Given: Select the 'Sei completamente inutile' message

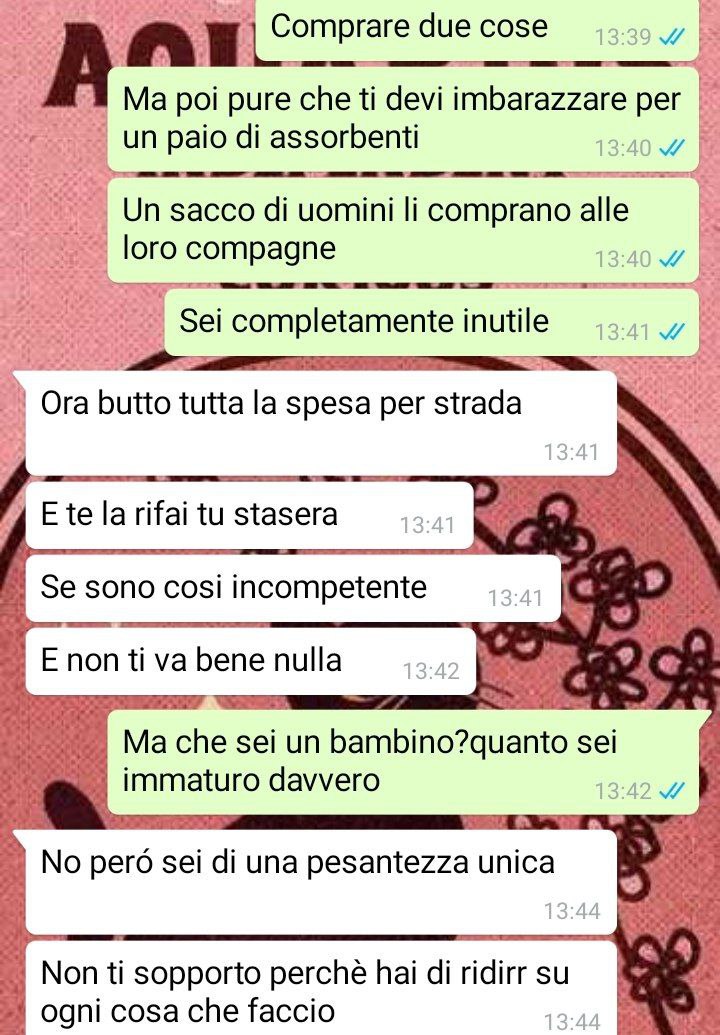Looking at the screenshot, I should [431, 322].
